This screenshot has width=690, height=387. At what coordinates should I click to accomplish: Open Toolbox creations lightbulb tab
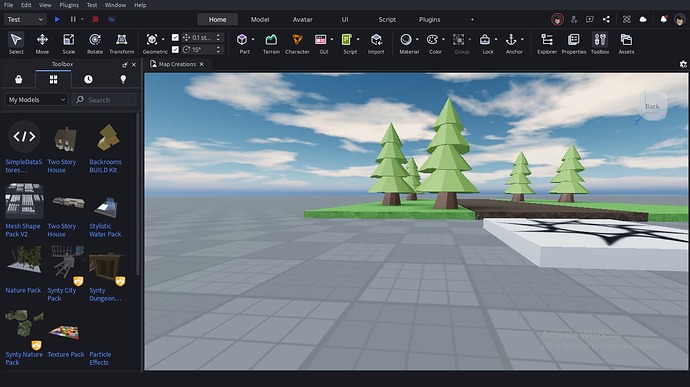pyautogui.click(x=123, y=79)
